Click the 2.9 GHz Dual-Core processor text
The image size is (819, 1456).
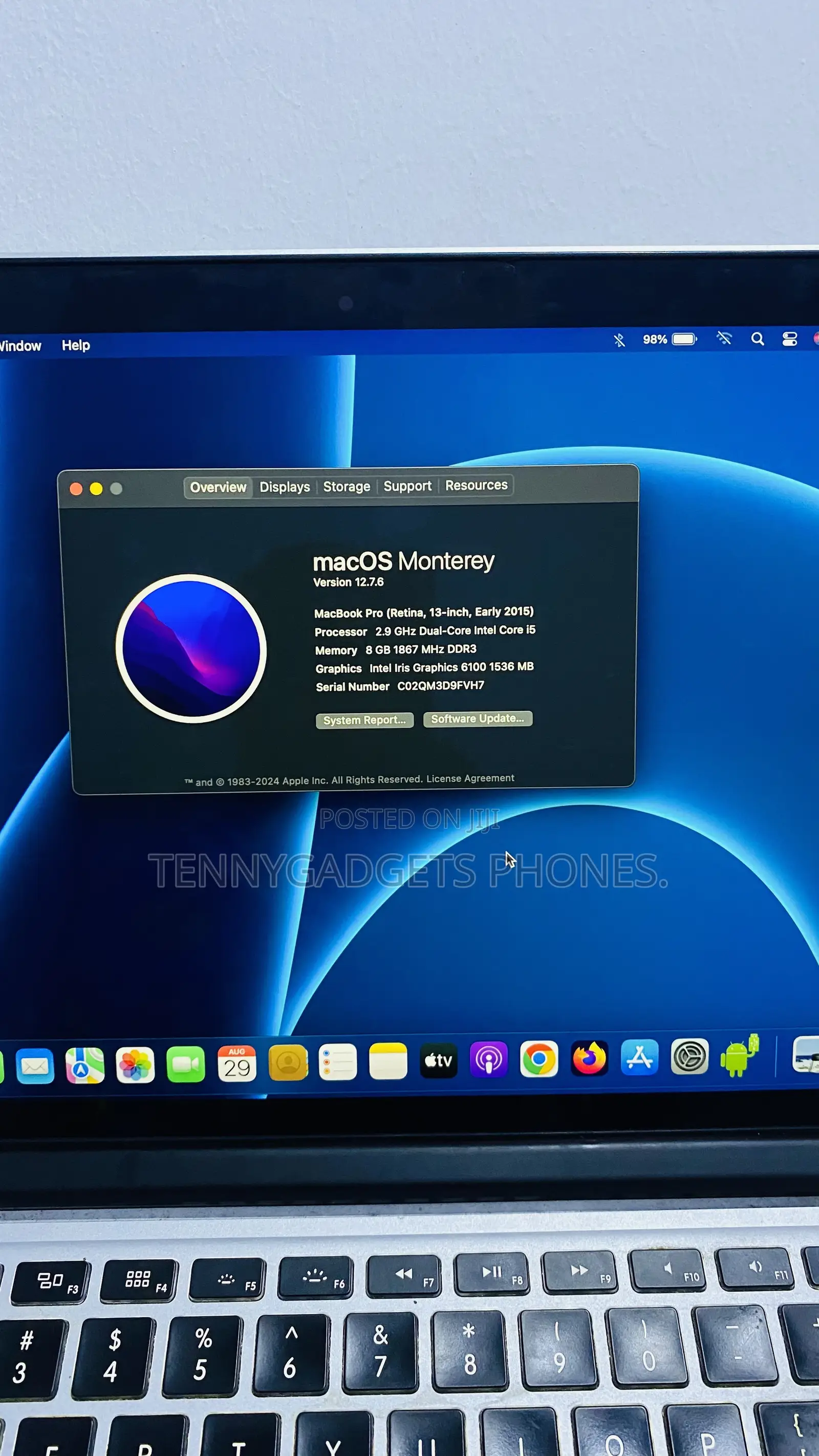(455, 630)
